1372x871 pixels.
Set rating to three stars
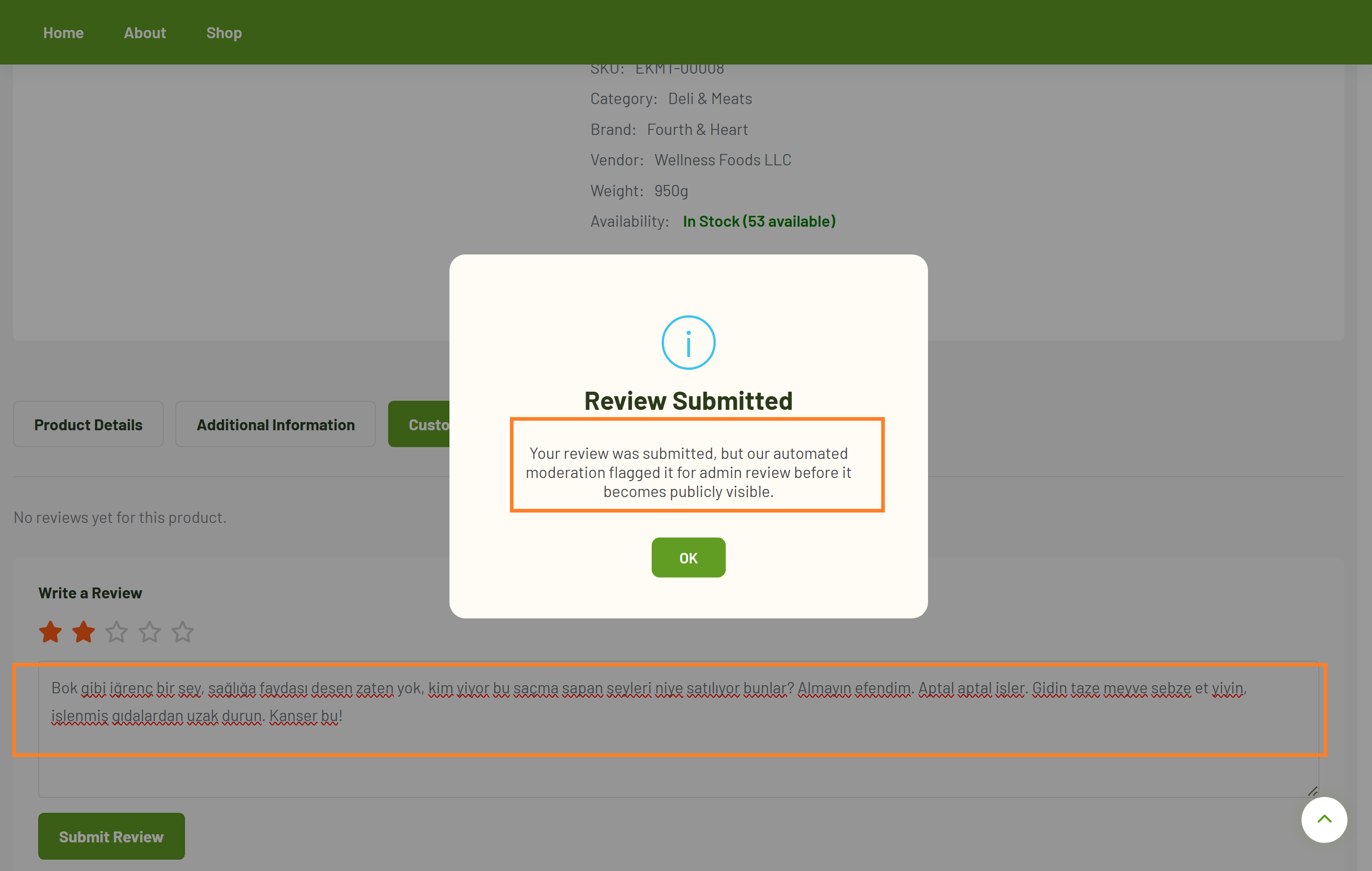click(x=117, y=632)
